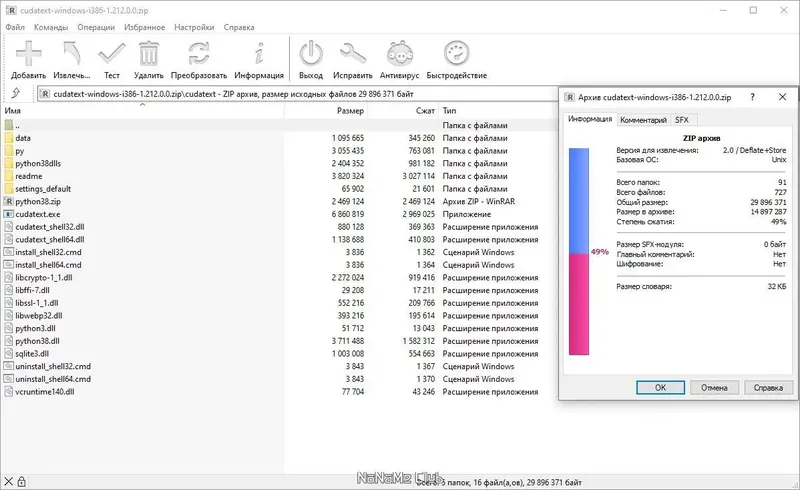The width and height of the screenshot is (800, 490).
Task: Close the archive info dialog
Action: 783,97
